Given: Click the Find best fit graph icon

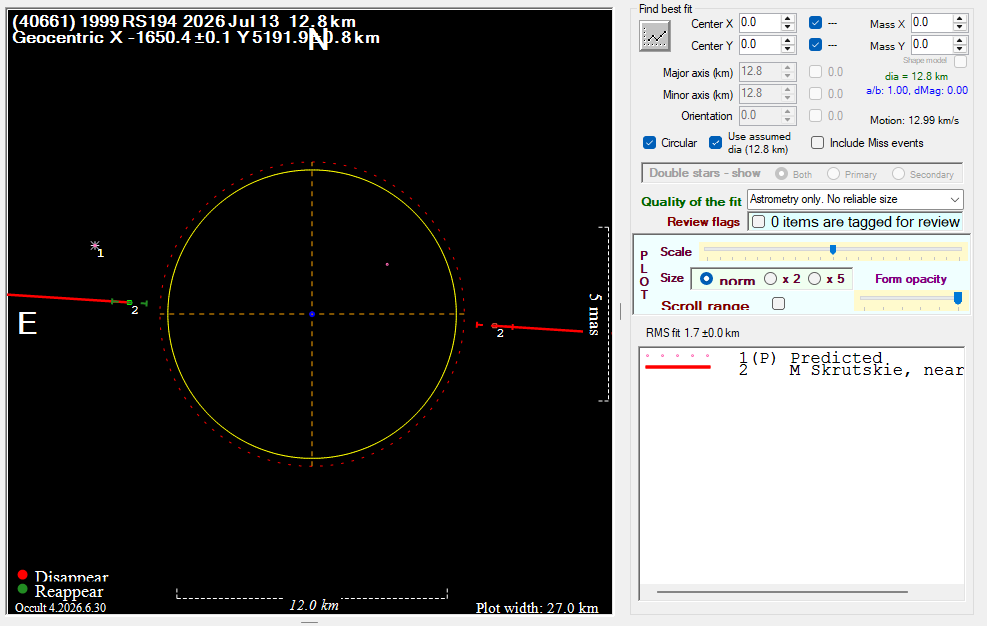Looking at the screenshot, I should pos(655,36).
